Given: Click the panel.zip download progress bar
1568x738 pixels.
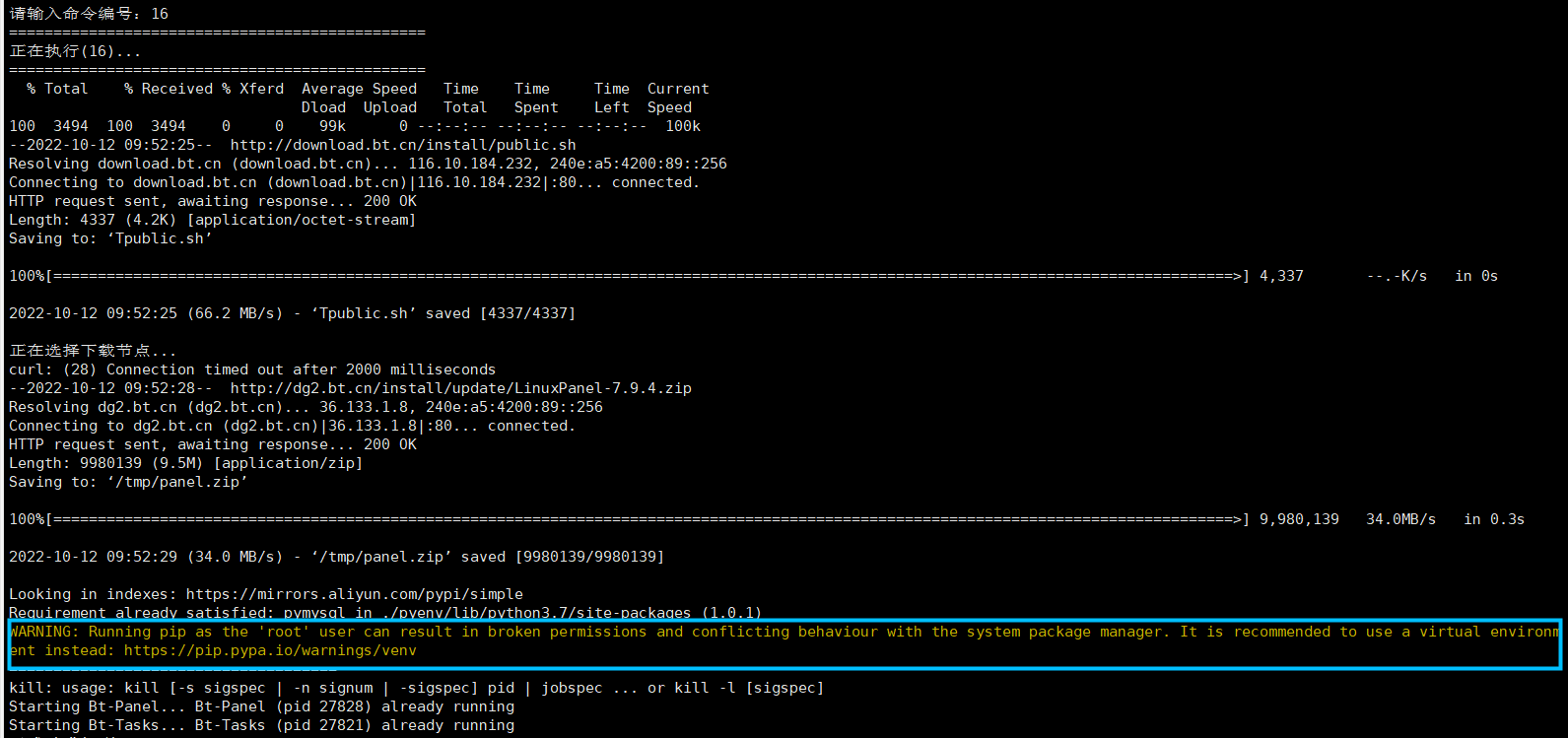Looking at the screenshot, I should tap(629, 519).
